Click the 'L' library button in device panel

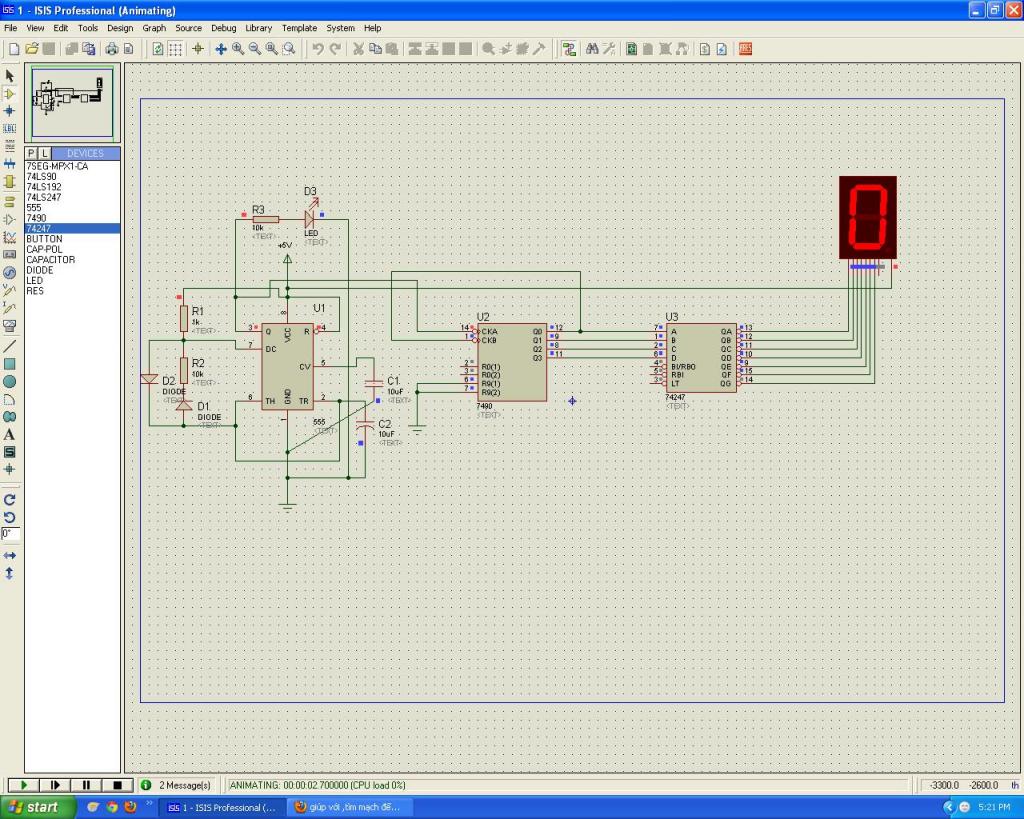click(44, 153)
